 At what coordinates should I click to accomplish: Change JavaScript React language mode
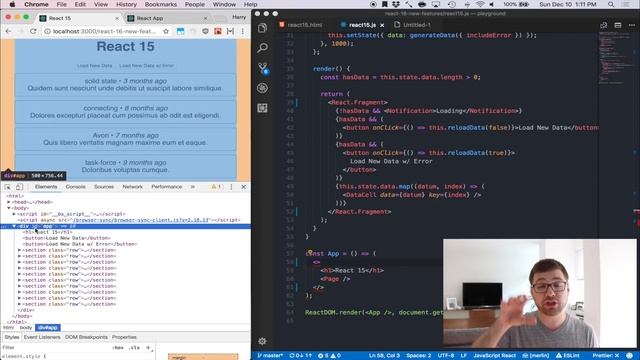[x=494, y=356]
